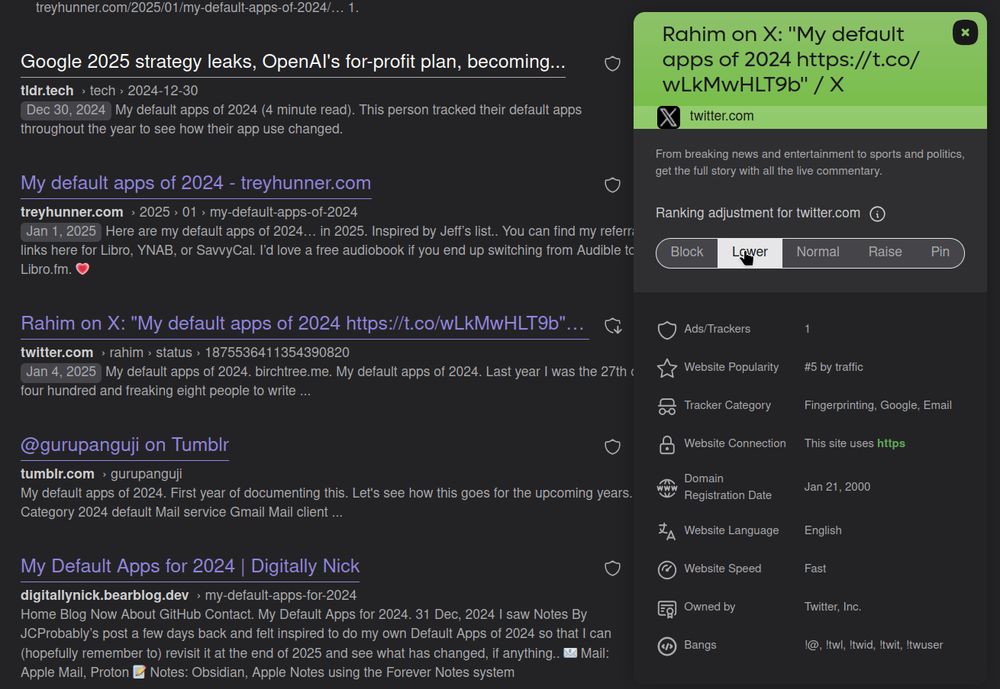Open My default apps of 2024 treyhunner link
The width and height of the screenshot is (1000, 689).
tap(196, 183)
